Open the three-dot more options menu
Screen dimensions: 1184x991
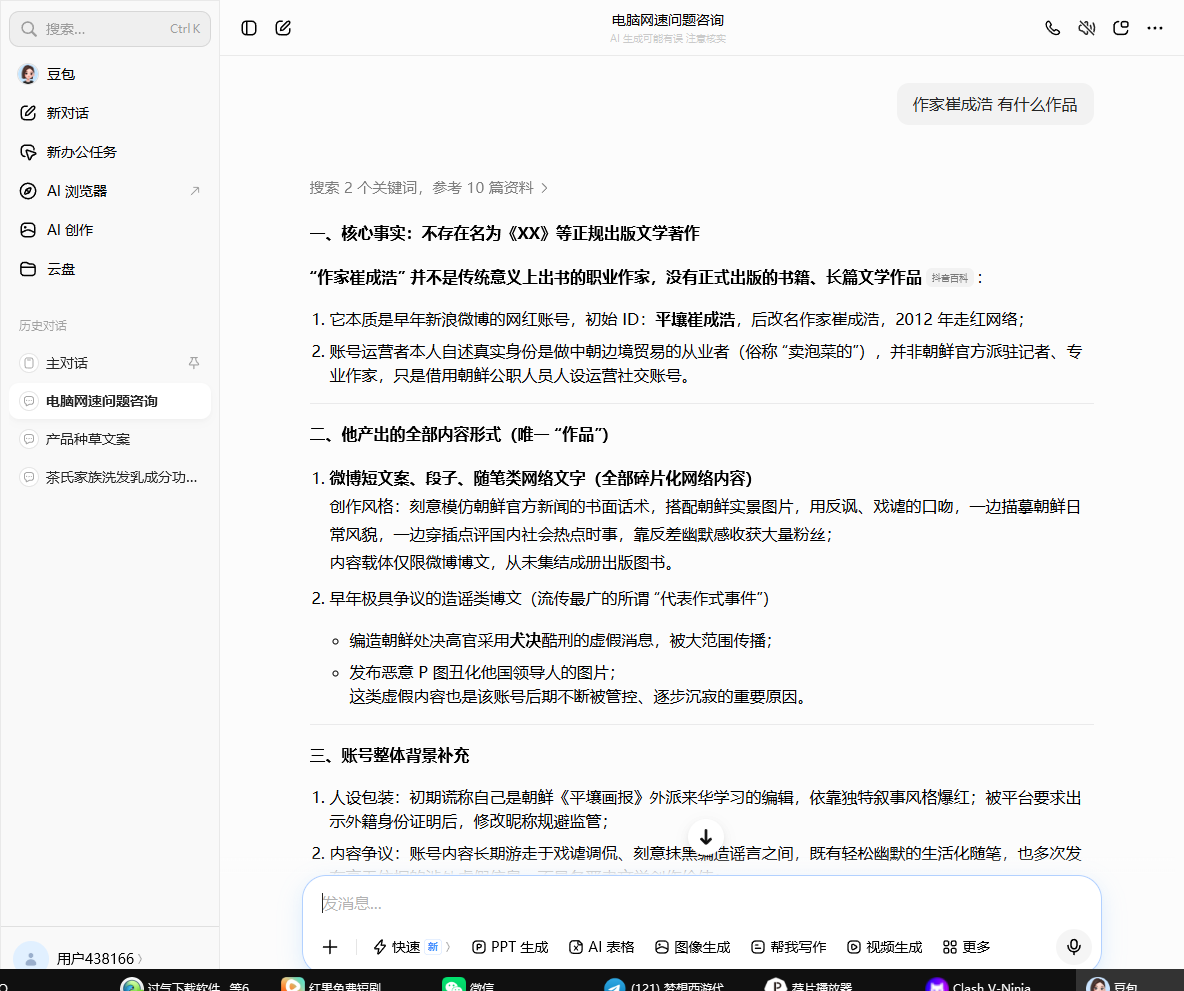[x=1155, y=29]
